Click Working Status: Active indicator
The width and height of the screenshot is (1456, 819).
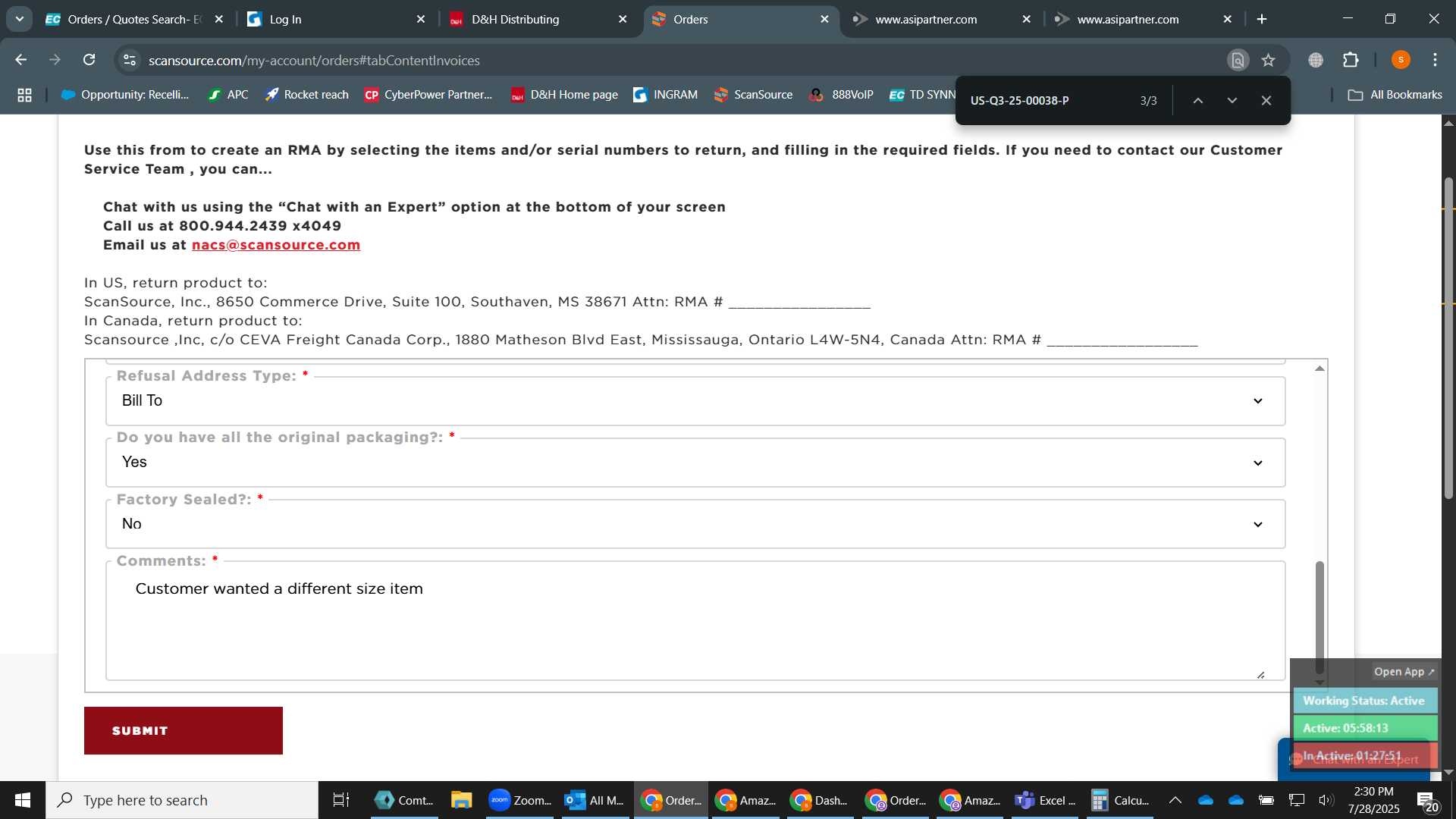point(1364,701)
